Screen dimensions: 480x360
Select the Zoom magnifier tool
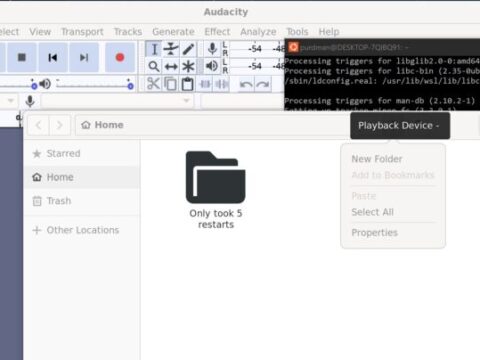tap(154, 67)
